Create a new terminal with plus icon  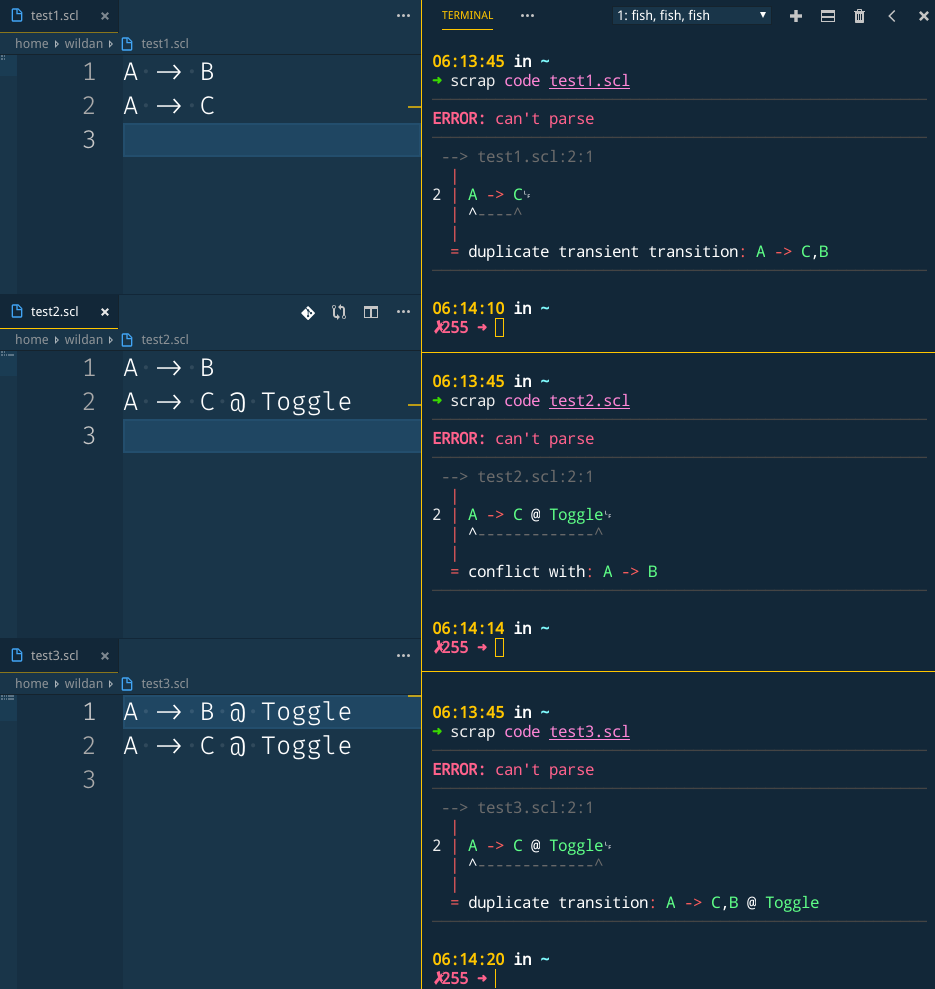point(796,16)
